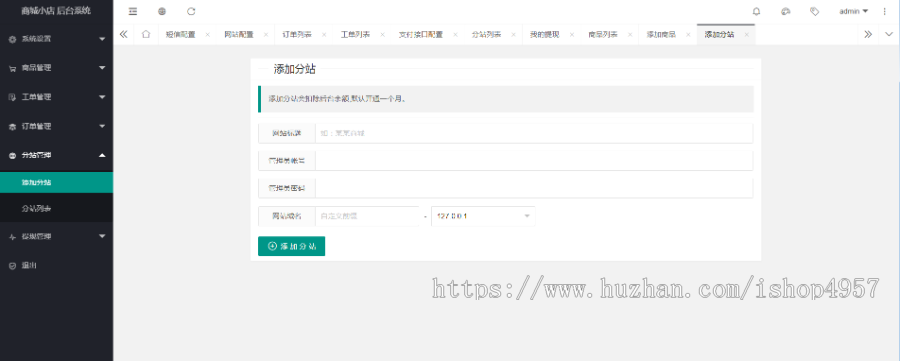Click the 系统设置 gear icon in sidebar

tap(13, 39)
